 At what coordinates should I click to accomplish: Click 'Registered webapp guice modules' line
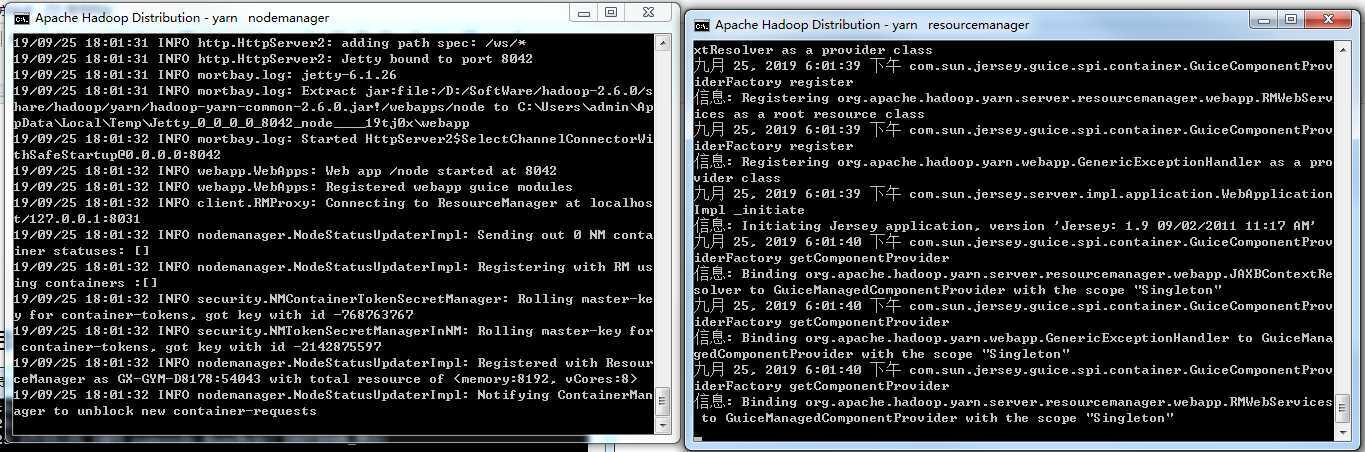click(293, 186)
